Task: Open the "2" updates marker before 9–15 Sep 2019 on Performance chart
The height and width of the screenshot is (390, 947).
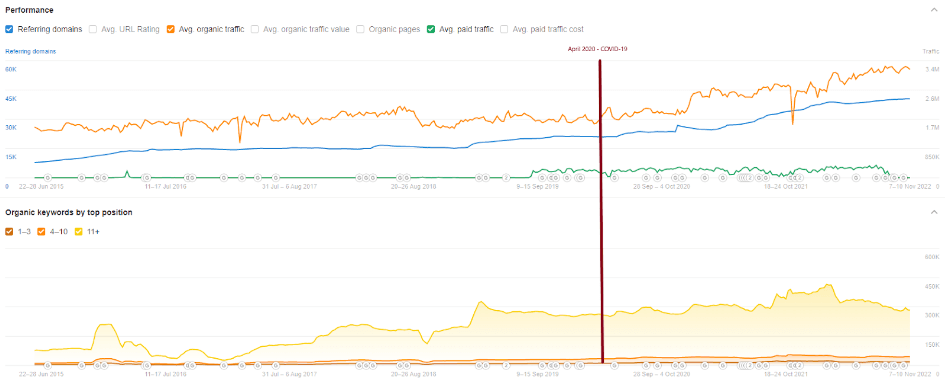Action: tap(506, 177)
